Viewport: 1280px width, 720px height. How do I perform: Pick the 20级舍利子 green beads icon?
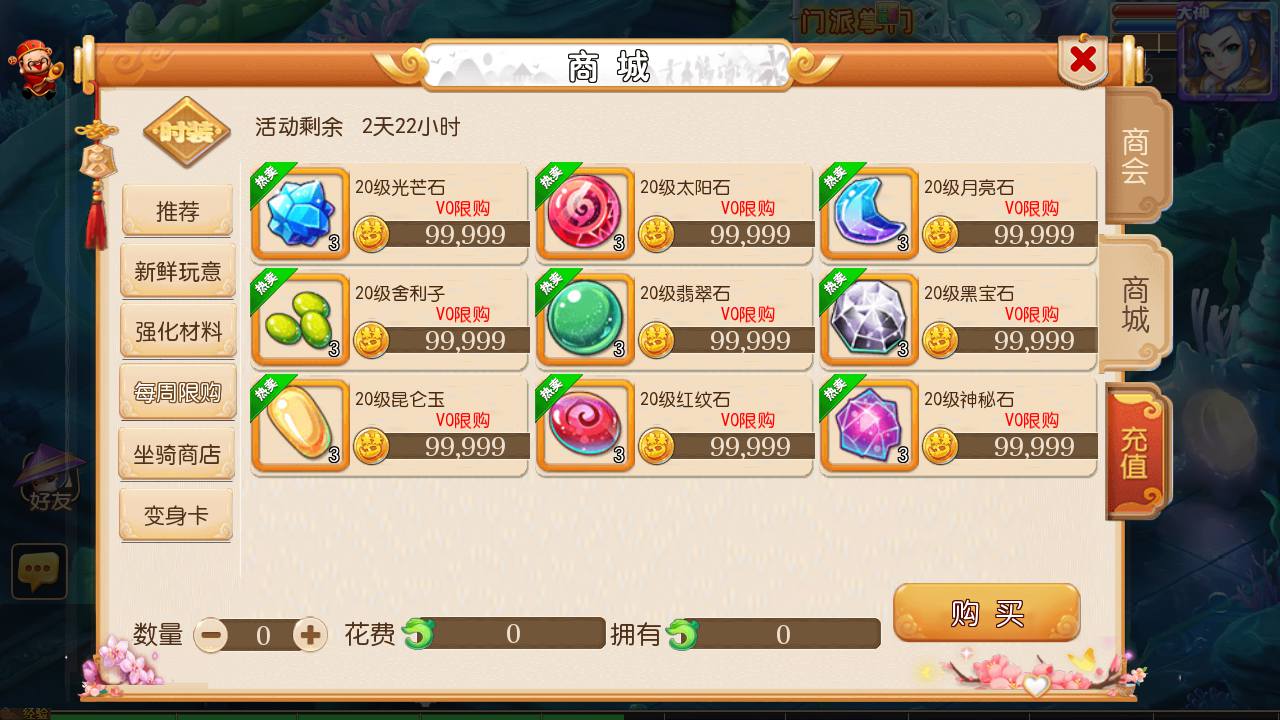tap(300, 319)
